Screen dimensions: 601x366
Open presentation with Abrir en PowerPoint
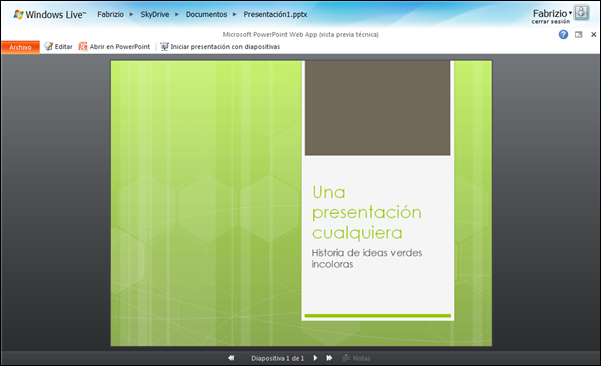[x=120, y=47]
